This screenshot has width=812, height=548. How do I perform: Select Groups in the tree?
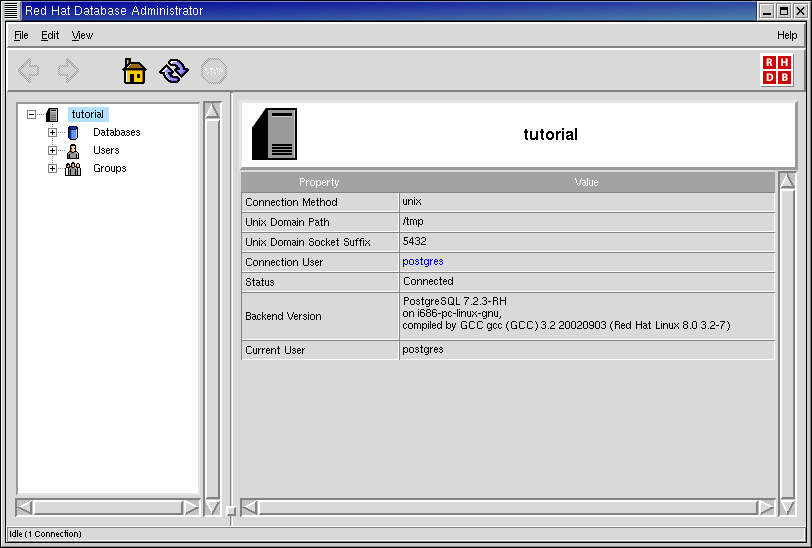click(x=109, y=168)
